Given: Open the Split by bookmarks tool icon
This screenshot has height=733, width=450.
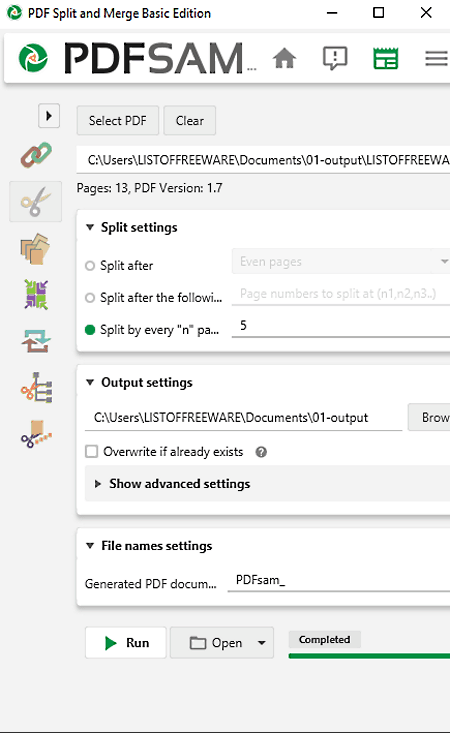Looking at the screenshot, I should coord(36,388).
